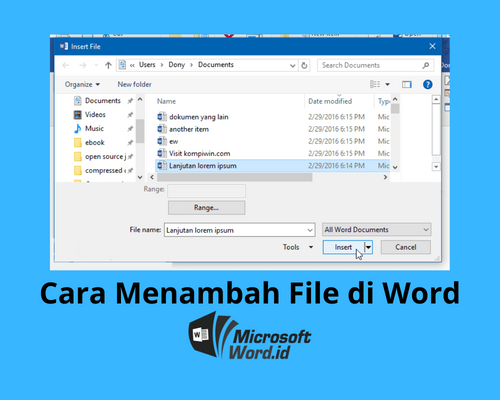The height and width of the screenshot is (400, 500).
Task: Open the File name dropdown arrow
Action: (310, 230)
